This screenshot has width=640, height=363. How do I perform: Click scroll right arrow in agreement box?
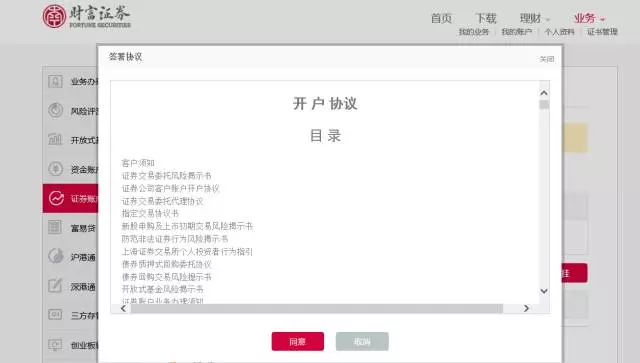(x=526, y=308)
